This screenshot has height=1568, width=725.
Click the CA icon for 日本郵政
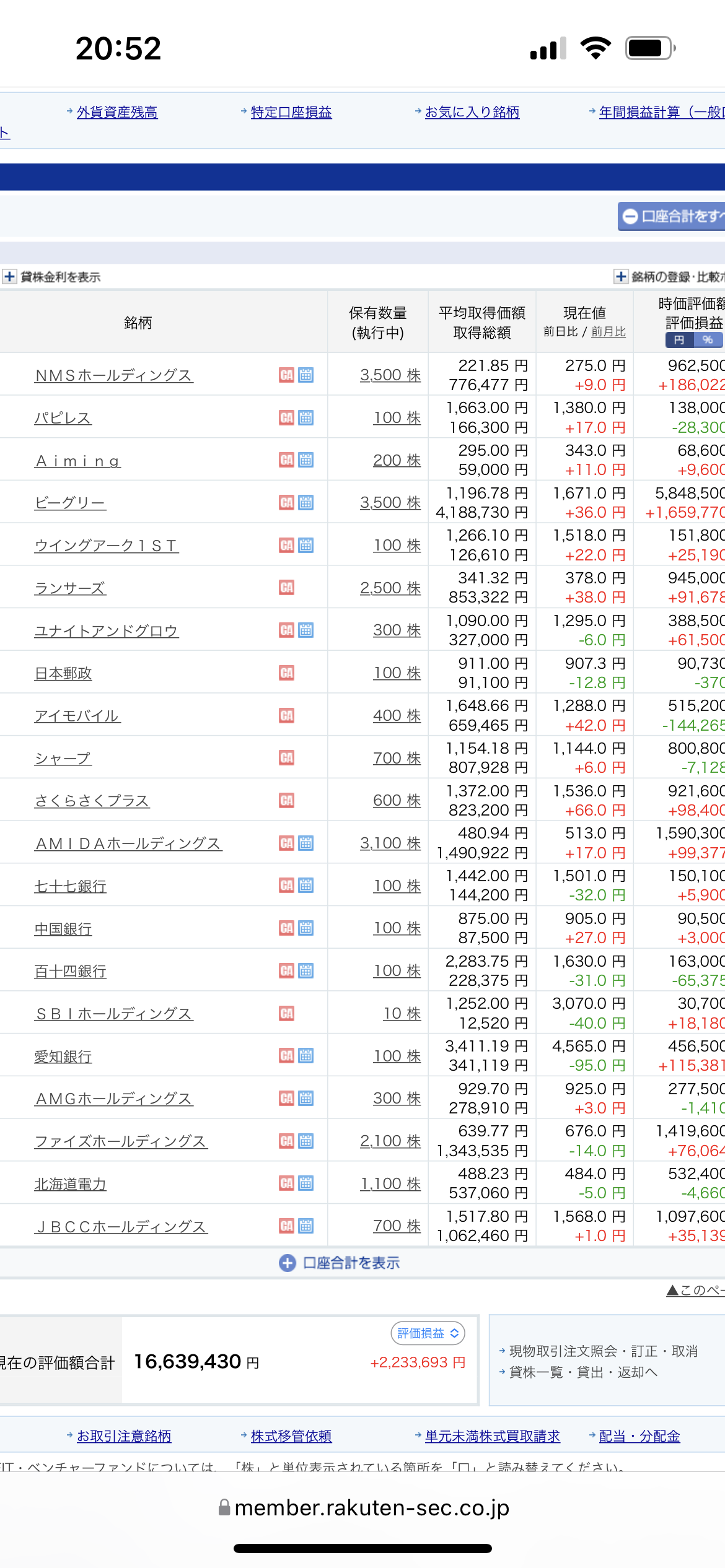286,673
